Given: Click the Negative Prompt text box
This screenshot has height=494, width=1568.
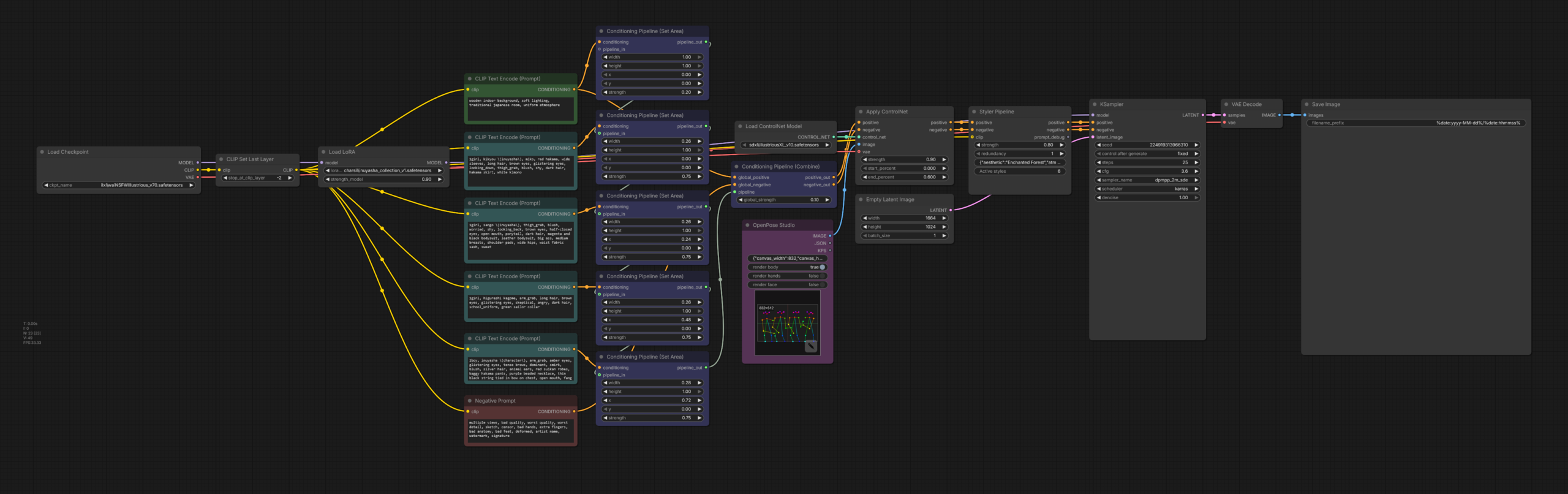Looking at the screenshot, I should click(521, 431).
